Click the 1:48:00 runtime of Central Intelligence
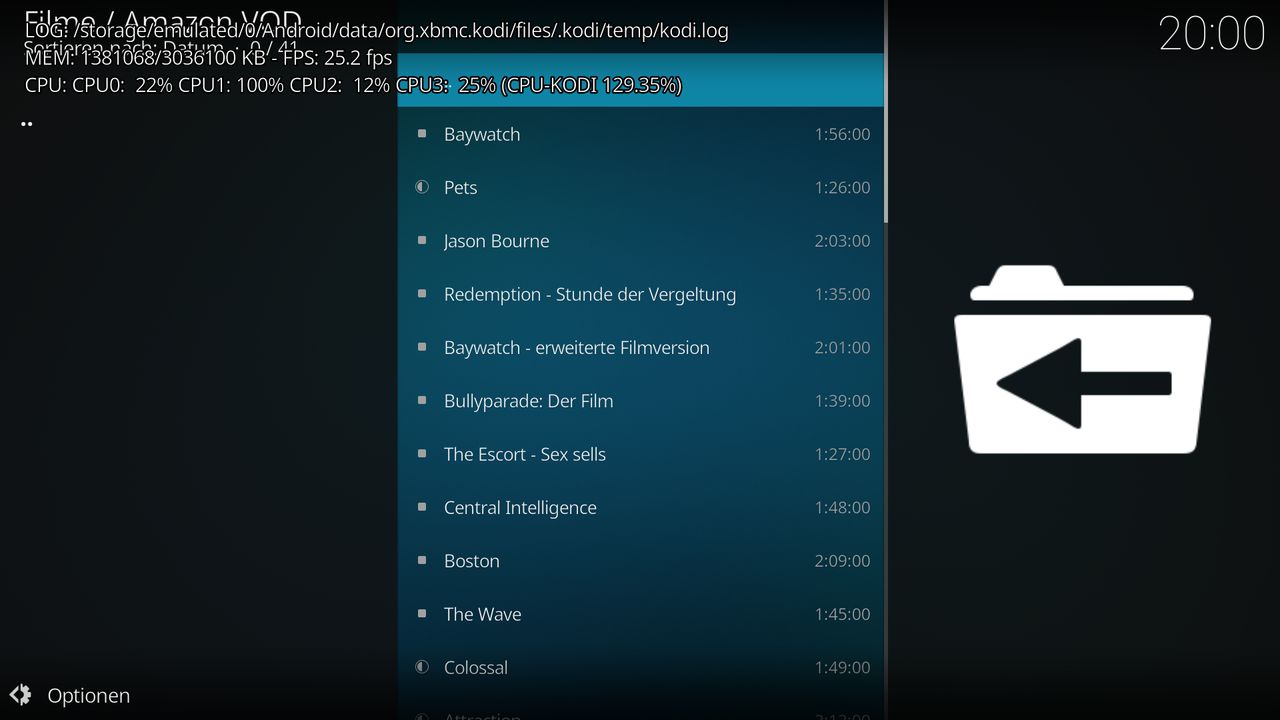This screenshot has height=720, width=1280. [842, 507]
